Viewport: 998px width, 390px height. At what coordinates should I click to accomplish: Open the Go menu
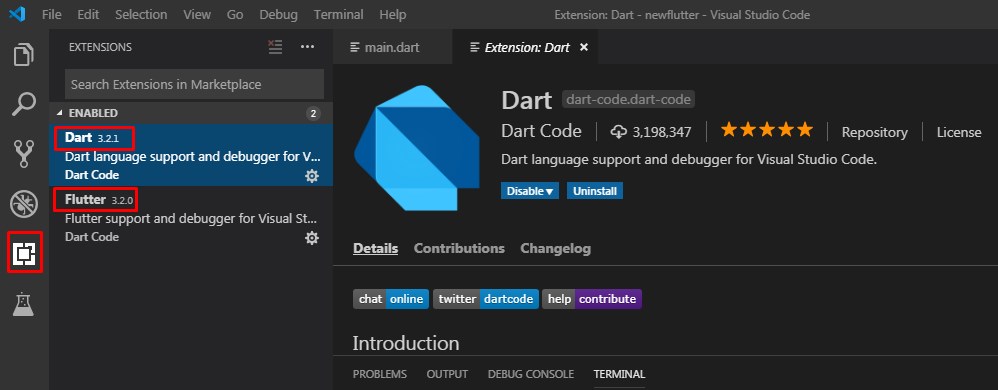point(235,14)
